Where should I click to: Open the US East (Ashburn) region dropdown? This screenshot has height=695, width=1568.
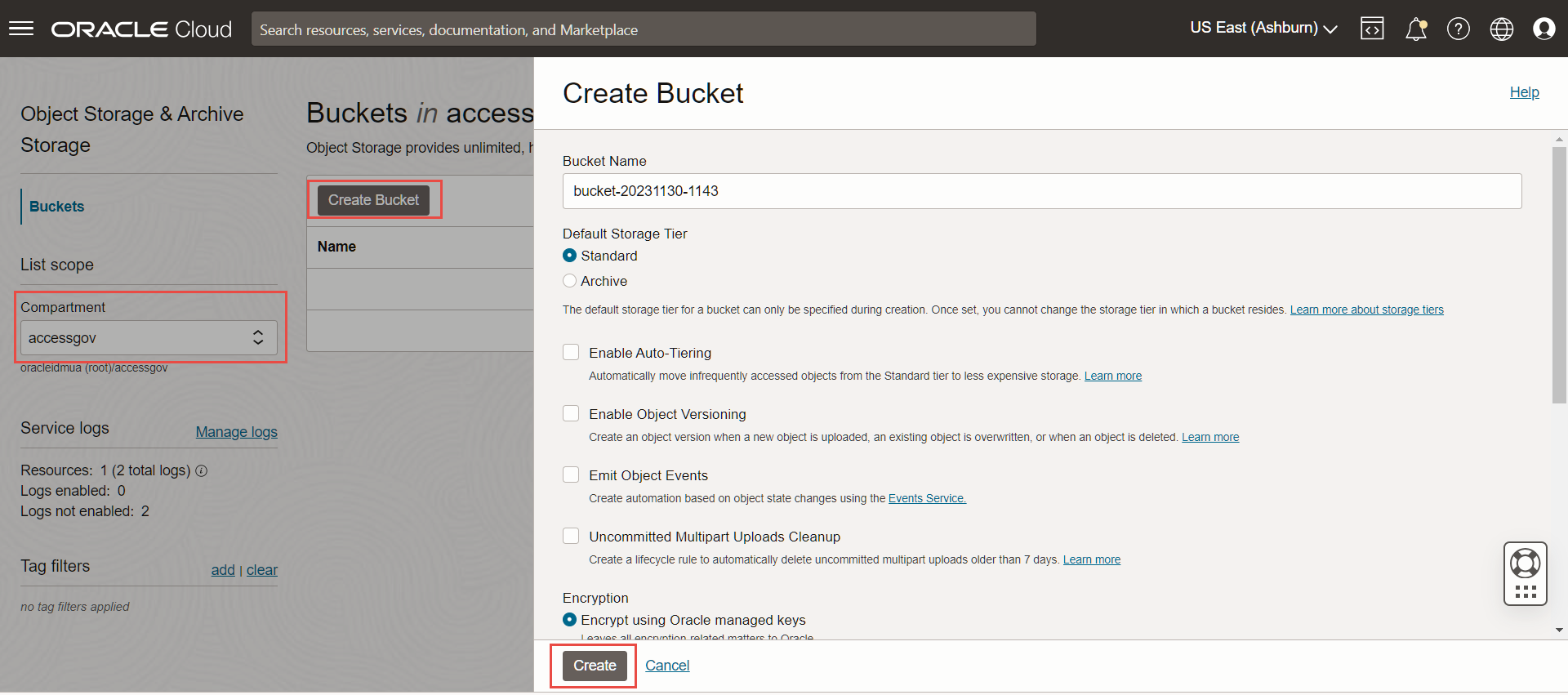1263,28
